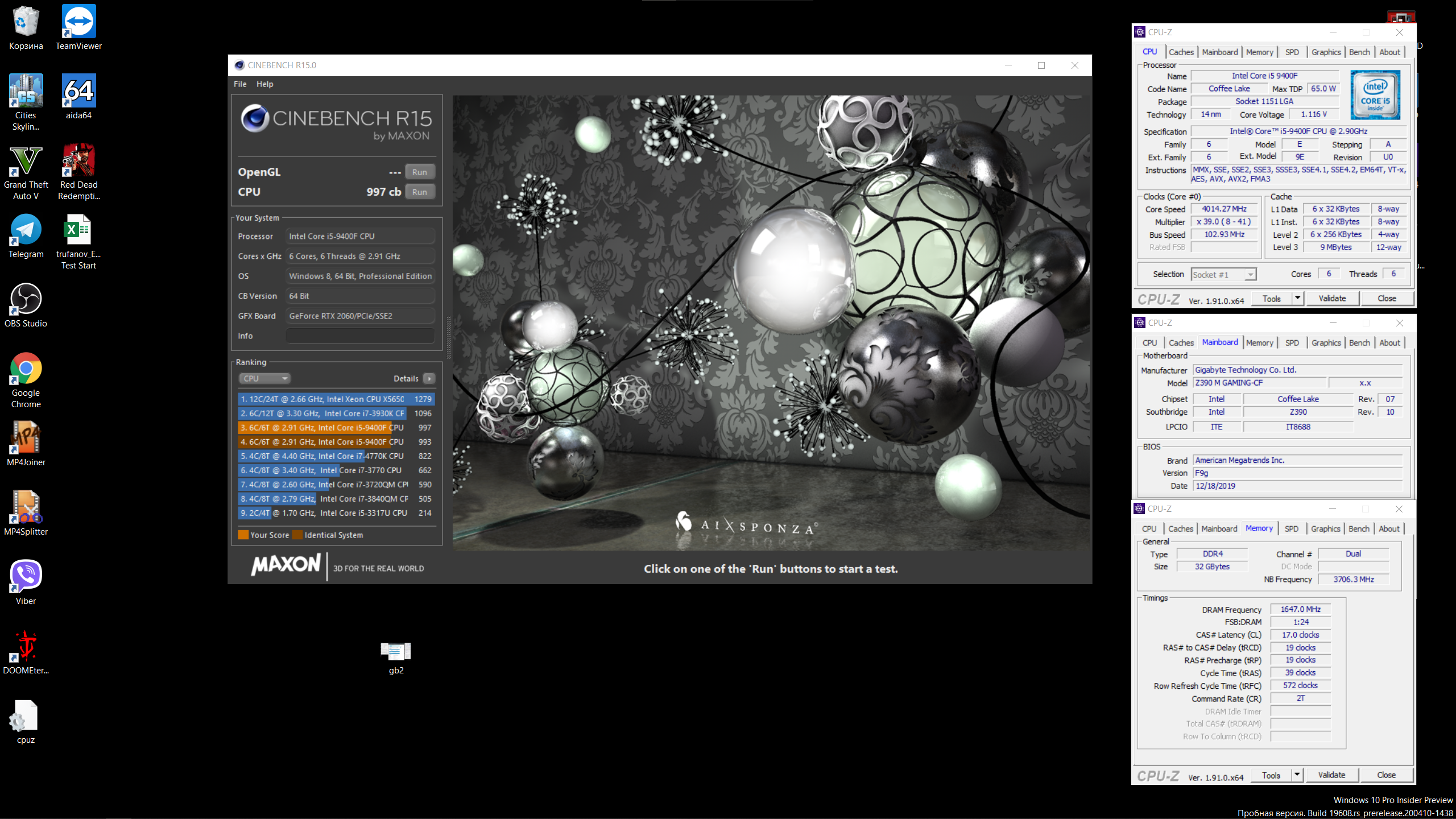Switch to SPD tab in top CPU-Z window
Image resolution: width=1456 pixels, height=819 pixels.
coord(1292,52)
